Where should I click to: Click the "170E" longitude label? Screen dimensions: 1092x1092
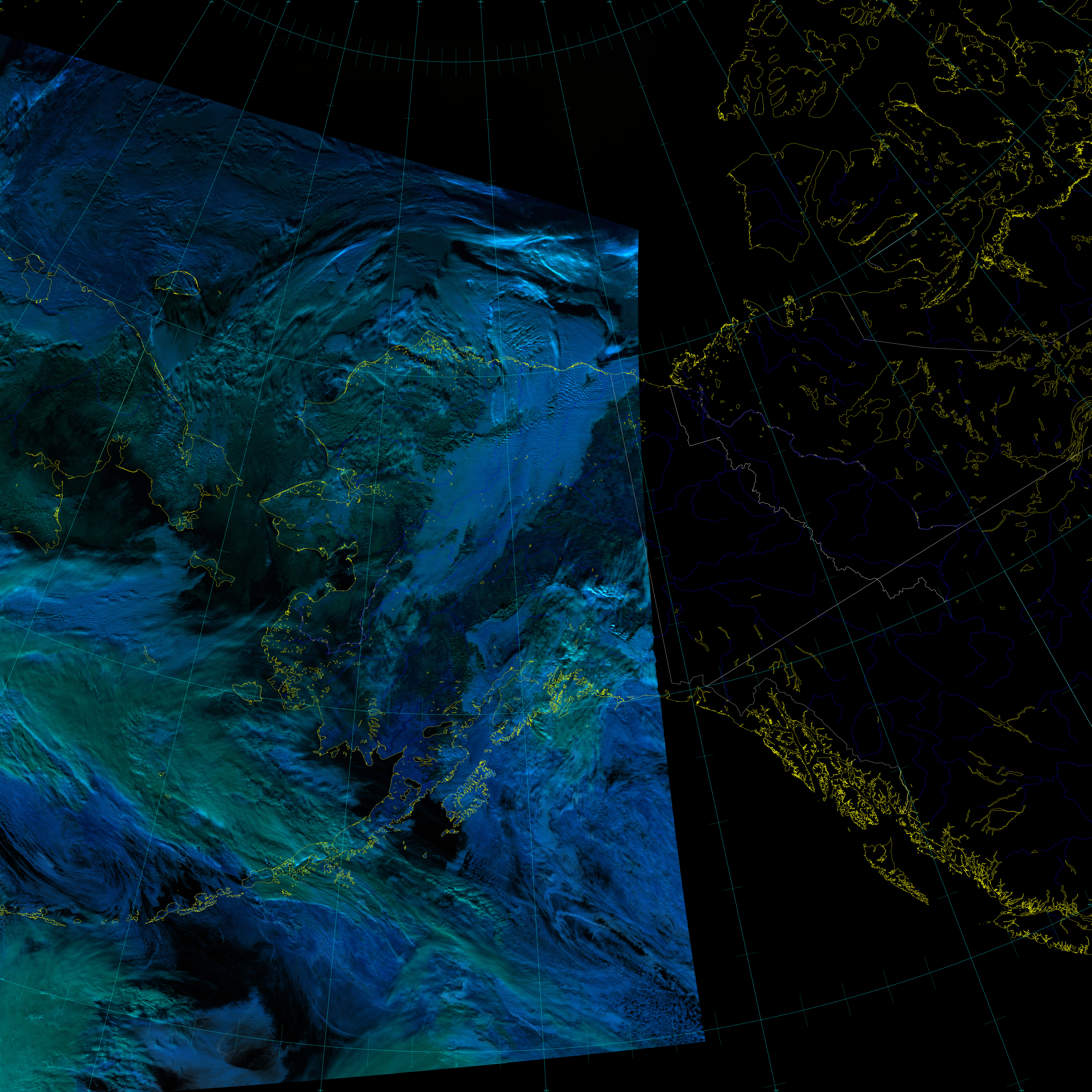click(x=211, y=2)
